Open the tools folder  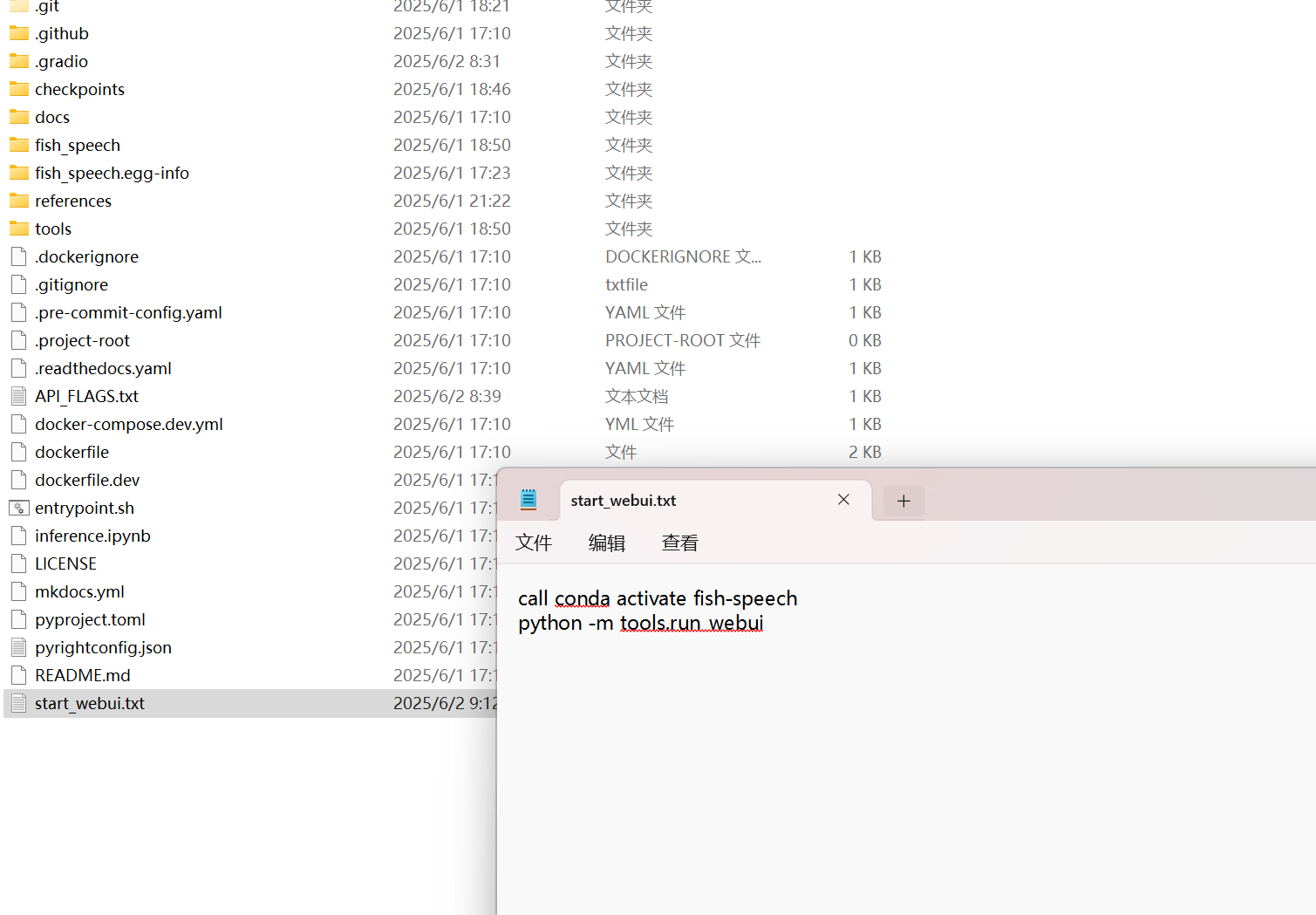52,229
